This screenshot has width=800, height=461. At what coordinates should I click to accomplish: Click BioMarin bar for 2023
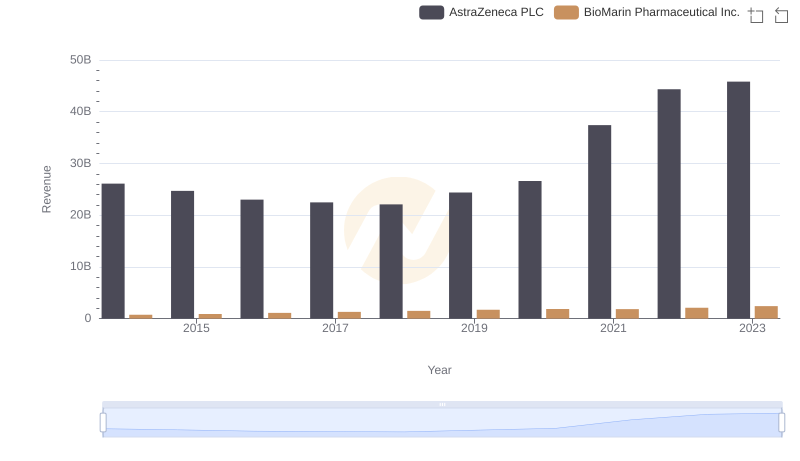[x=766, y=312]
